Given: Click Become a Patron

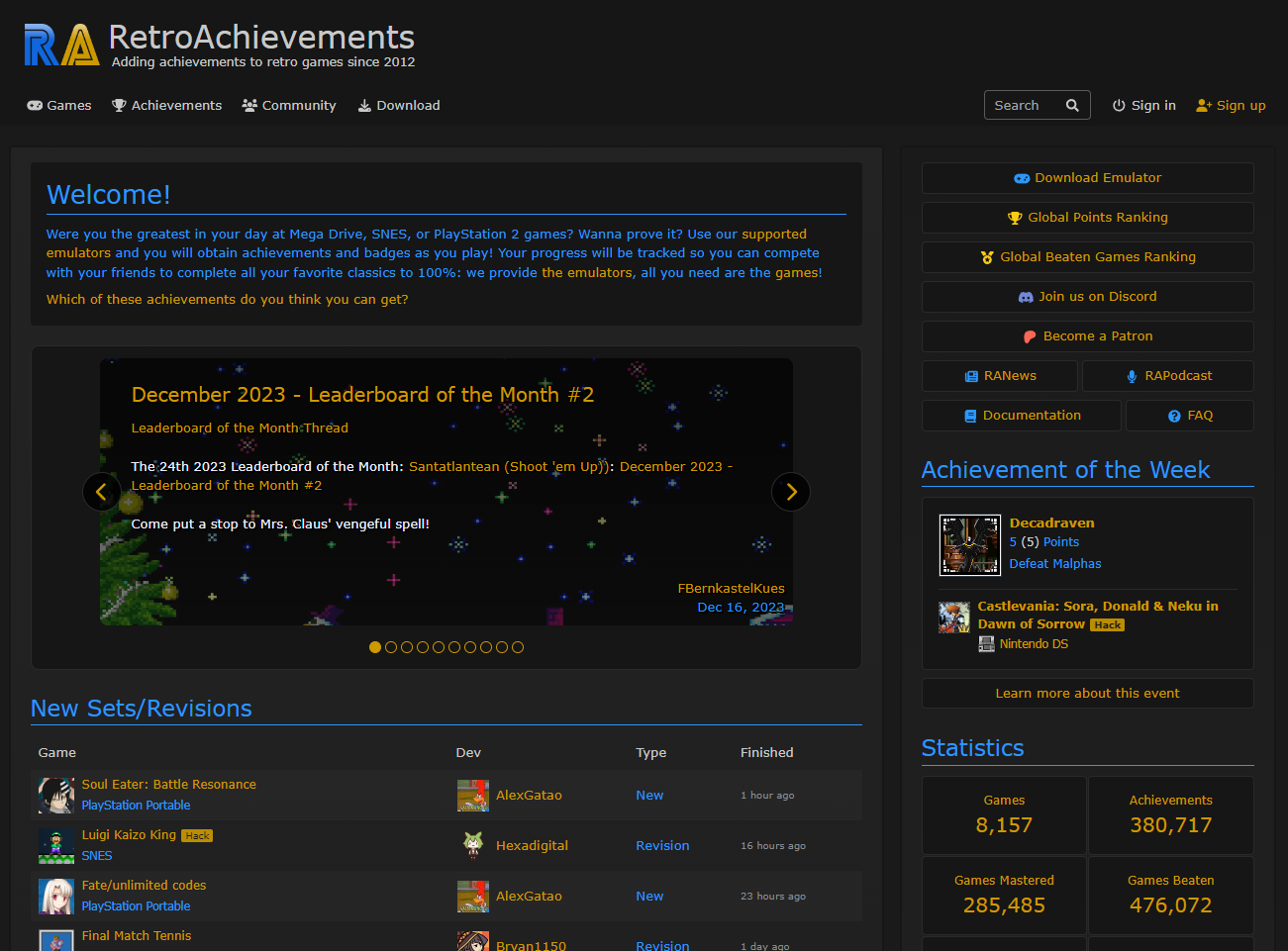Looking at the screenshot, I should (1088, 336).
